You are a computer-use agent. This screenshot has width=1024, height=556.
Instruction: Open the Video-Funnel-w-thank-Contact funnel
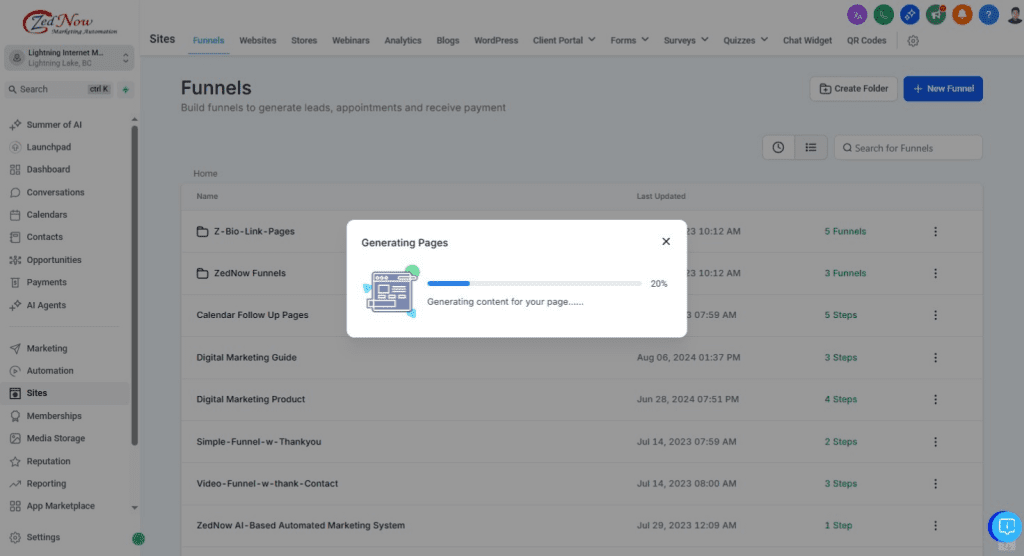[x=267, y=483]
